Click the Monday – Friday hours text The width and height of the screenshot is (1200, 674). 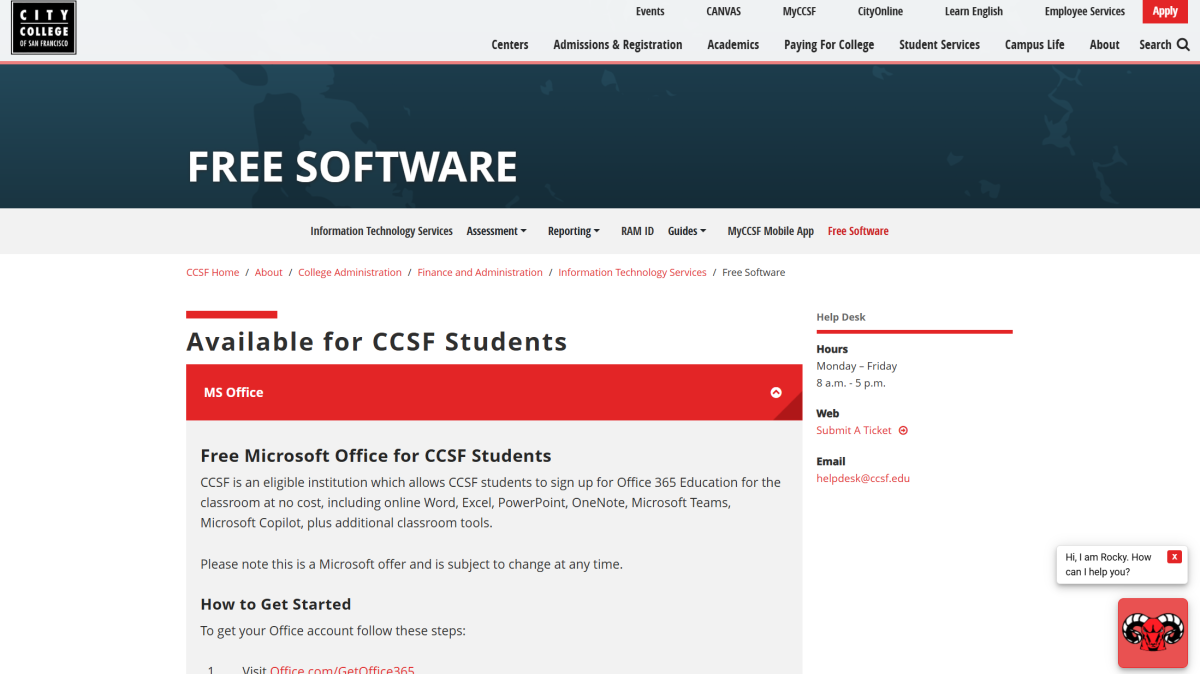[x=857, y=366]
